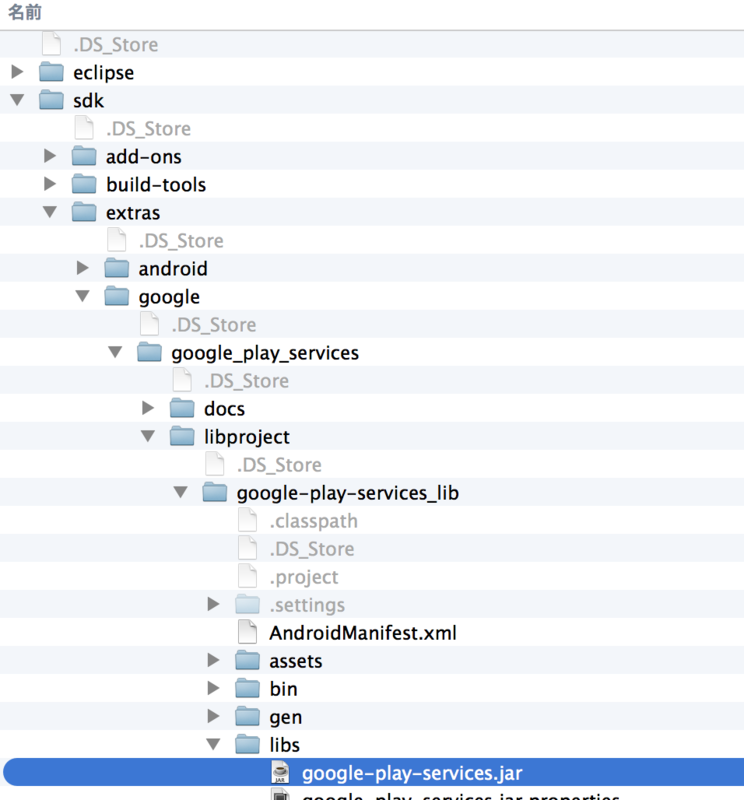Screen dimensions: 744x800
Task: Select the gen row label
Action: 285,718
